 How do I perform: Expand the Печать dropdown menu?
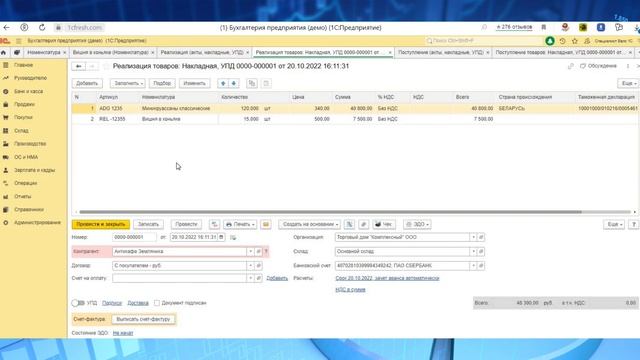(240, 224)
